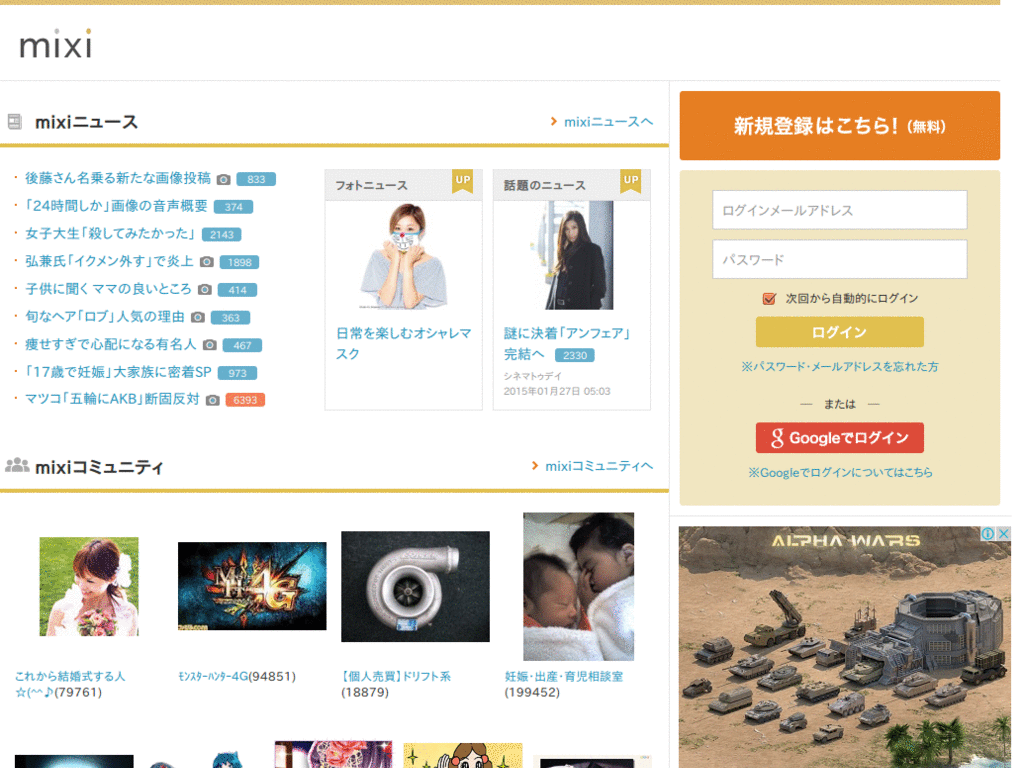1024x768 pixels.
Task: Open community これから結婚式する人☆
Action: coord(70,684)
